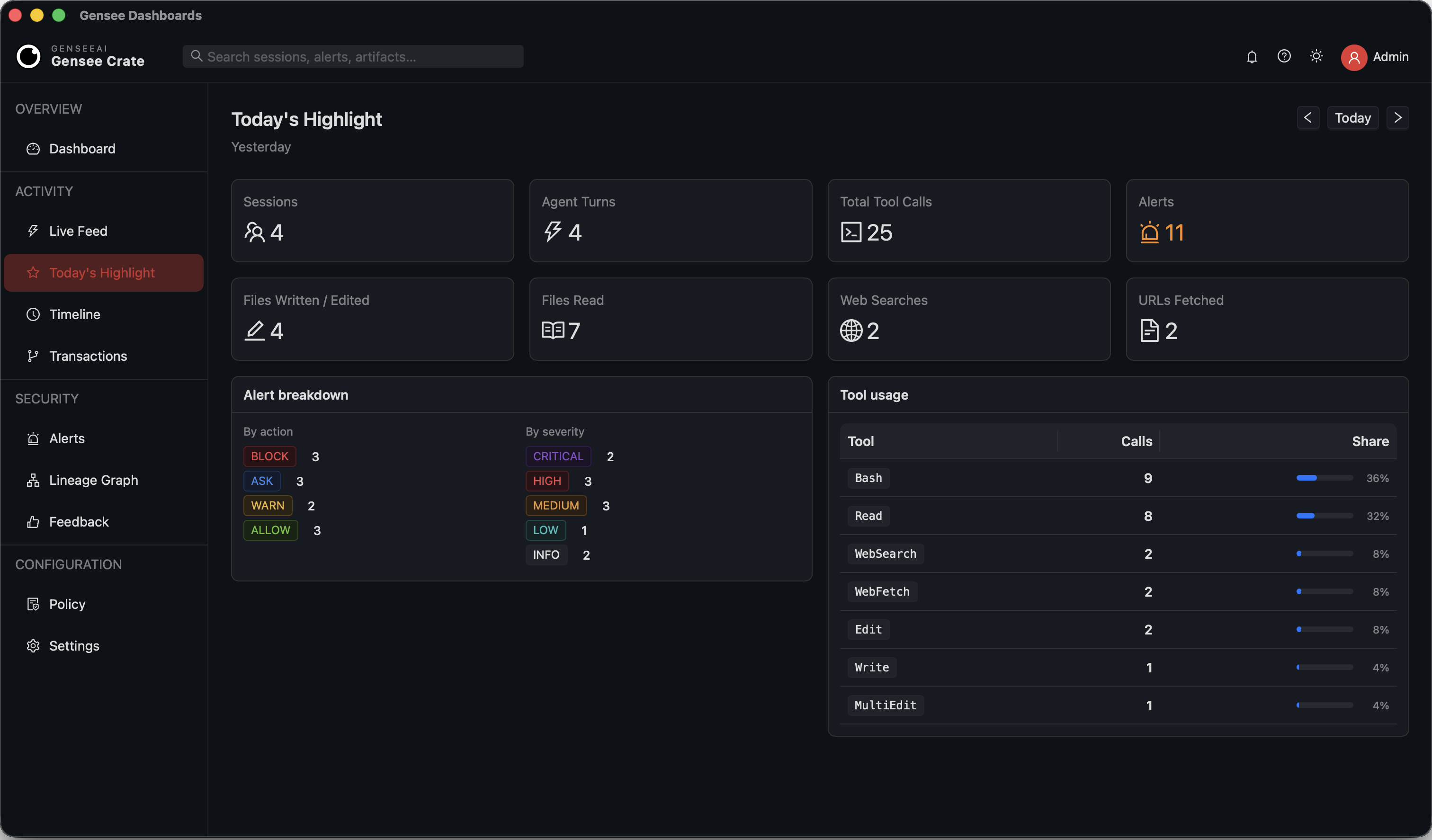1432x840 pixels.
Task: Click the HIGH severity badge
Action: [546, 481]
